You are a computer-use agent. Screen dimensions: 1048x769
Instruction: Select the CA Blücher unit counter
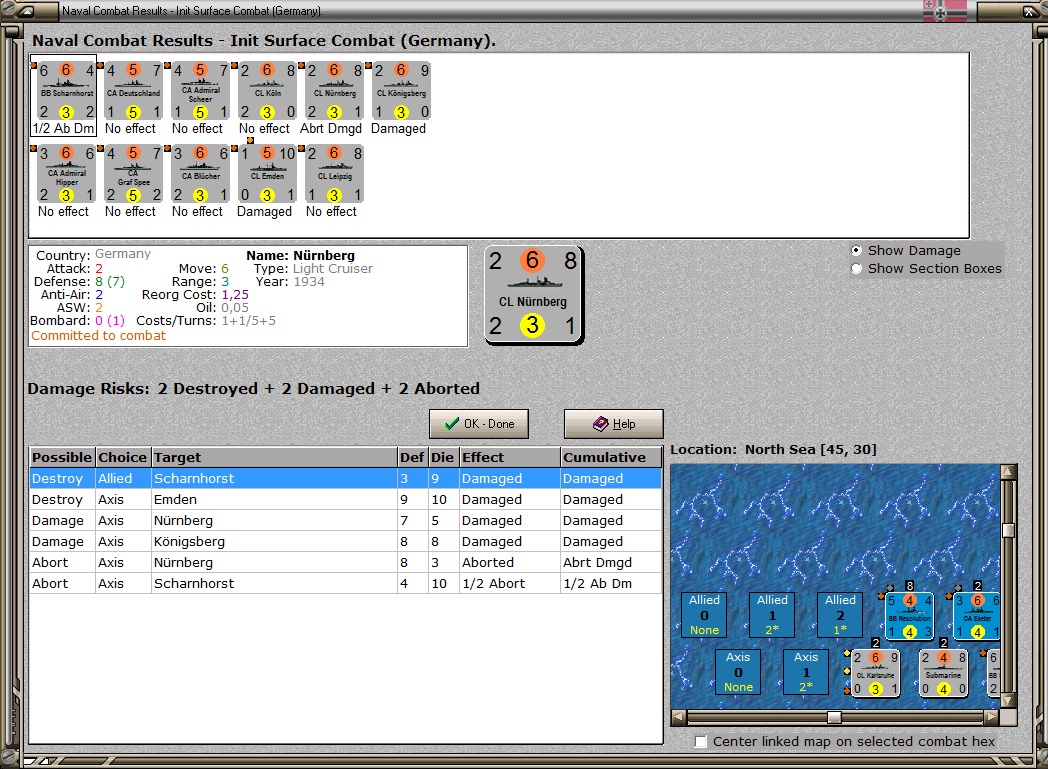click(x=200, y=174)
